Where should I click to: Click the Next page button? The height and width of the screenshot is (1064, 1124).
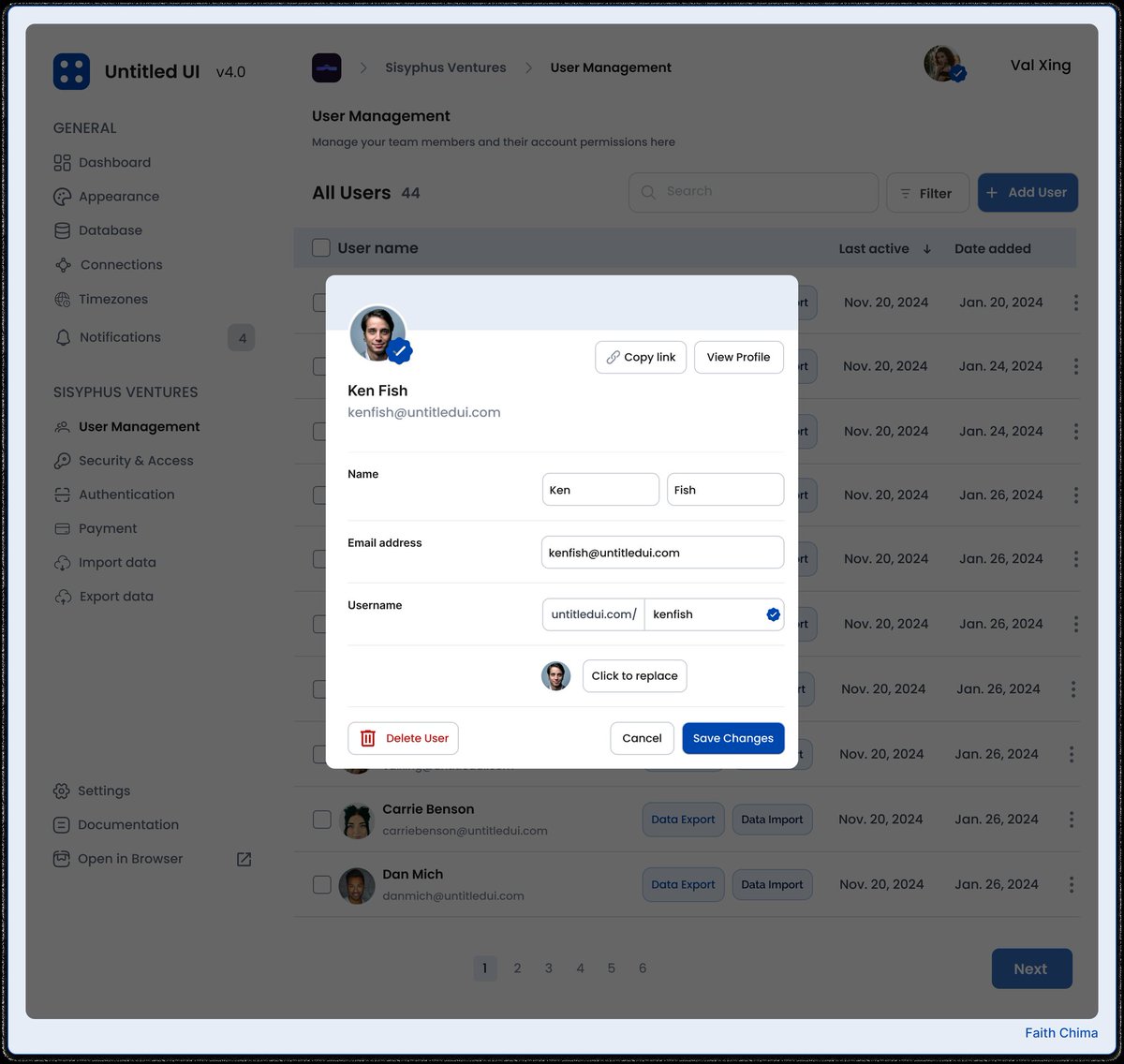(1031, 969)
